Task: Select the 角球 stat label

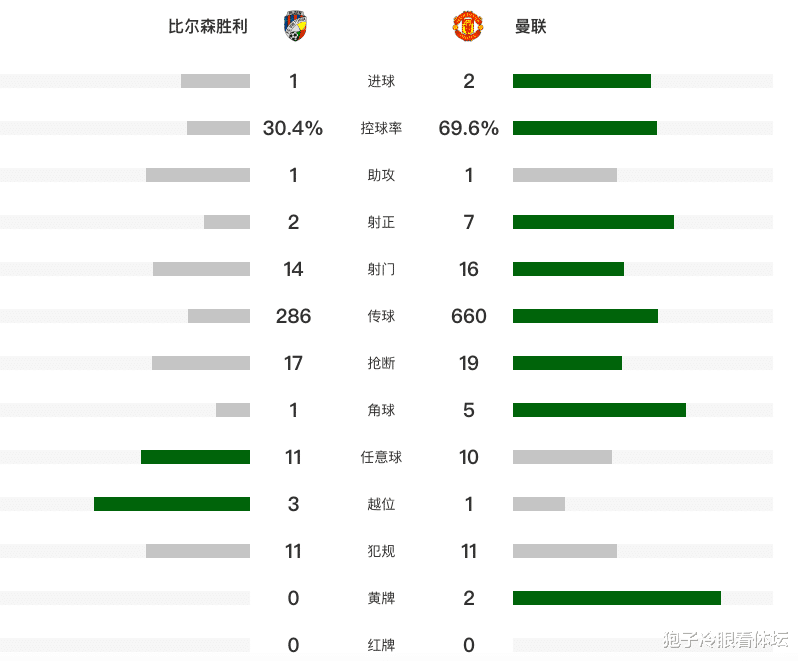Action: [381, 410]
